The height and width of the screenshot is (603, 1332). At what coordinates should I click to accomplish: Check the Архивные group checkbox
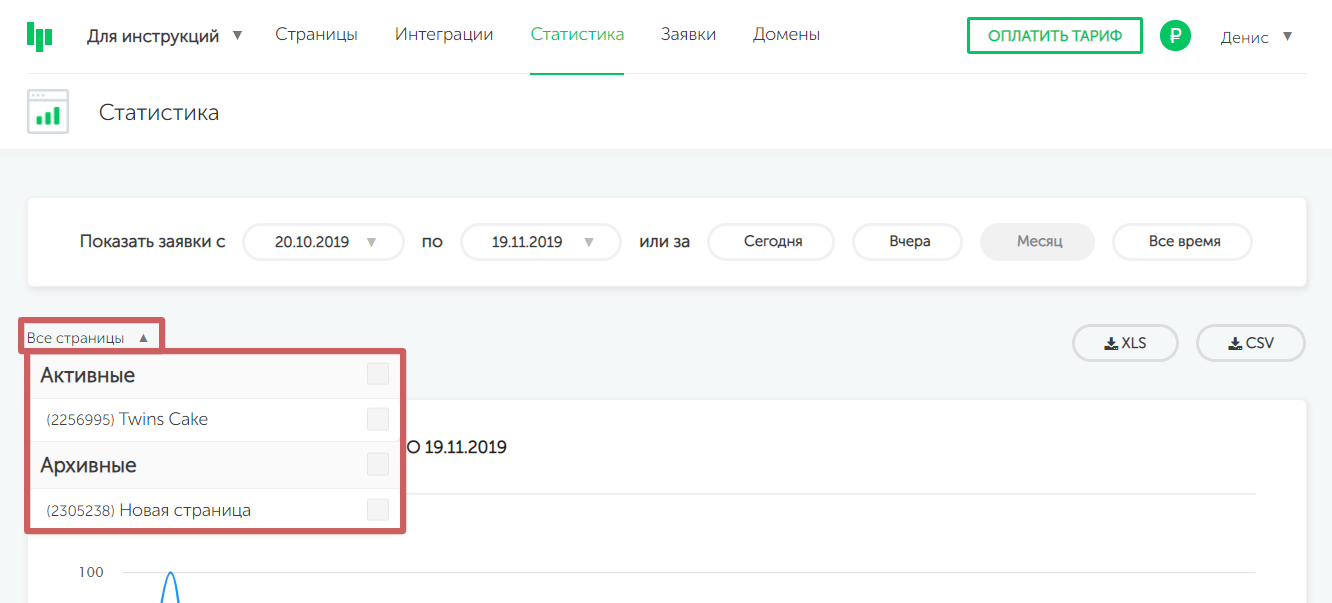point(377,465)
